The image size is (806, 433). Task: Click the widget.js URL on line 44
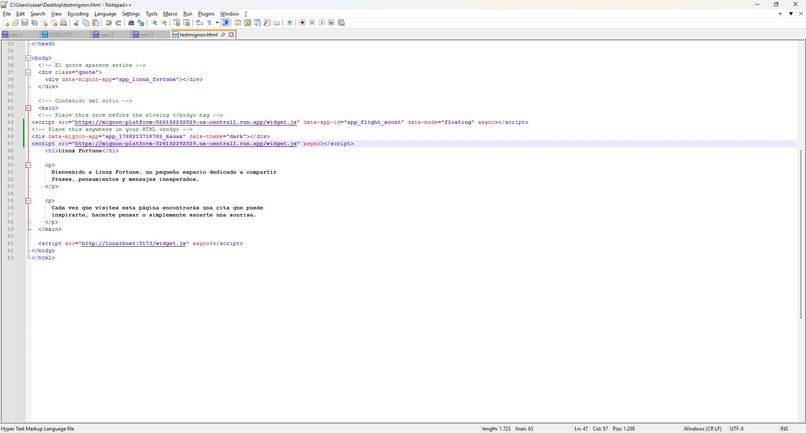point(187,122)
